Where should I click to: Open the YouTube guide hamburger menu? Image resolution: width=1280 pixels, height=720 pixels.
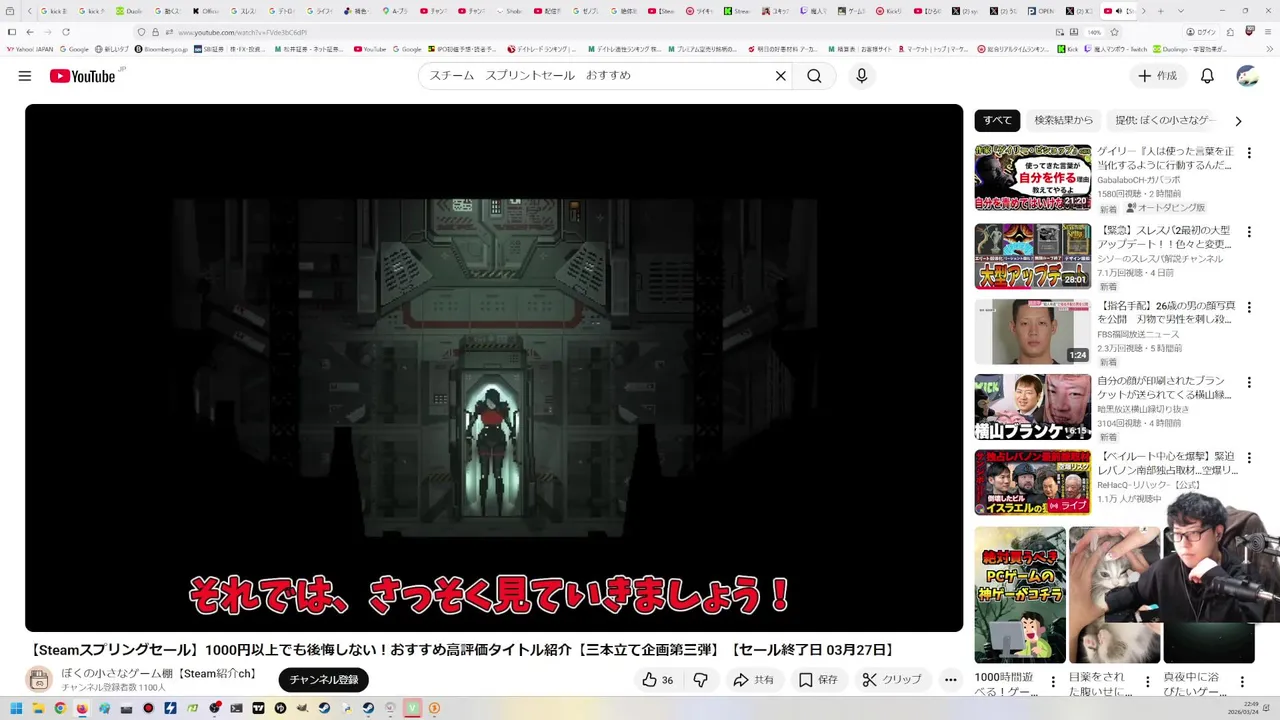point(25,76)
